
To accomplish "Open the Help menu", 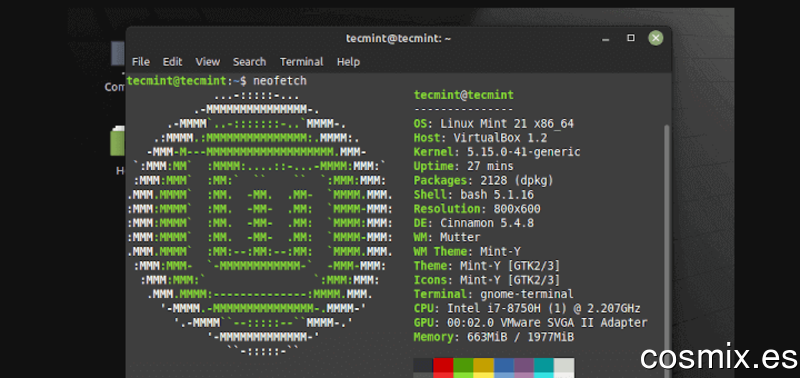I will coord(348,62).
